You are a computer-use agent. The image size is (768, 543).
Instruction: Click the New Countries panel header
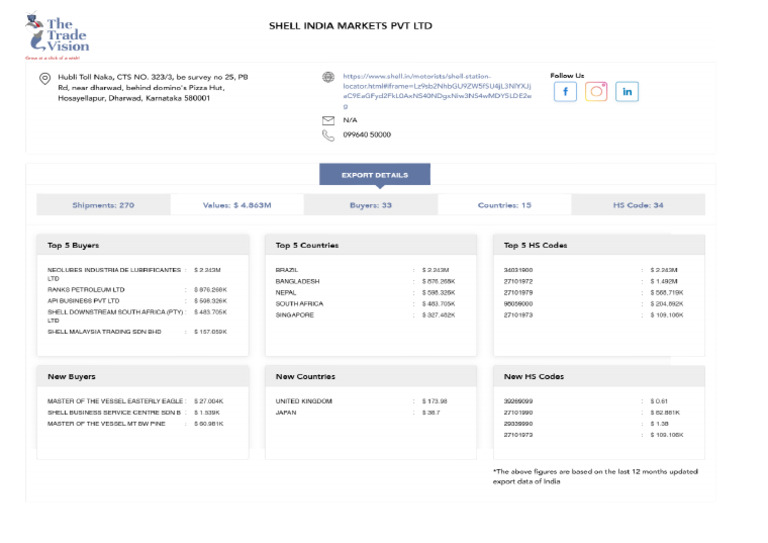click(371, 377)
